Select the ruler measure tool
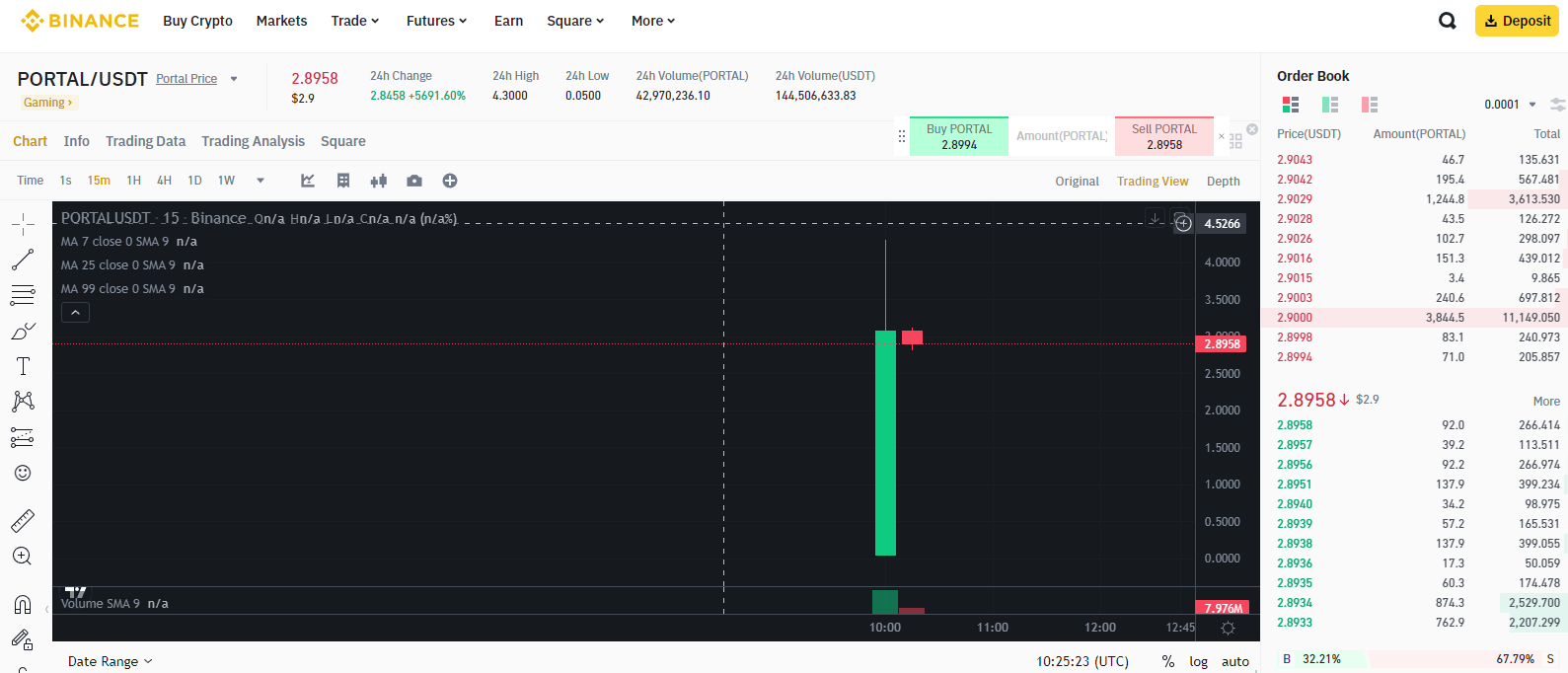Screen dimensions: 1568x673 click(x=23, y=520)
